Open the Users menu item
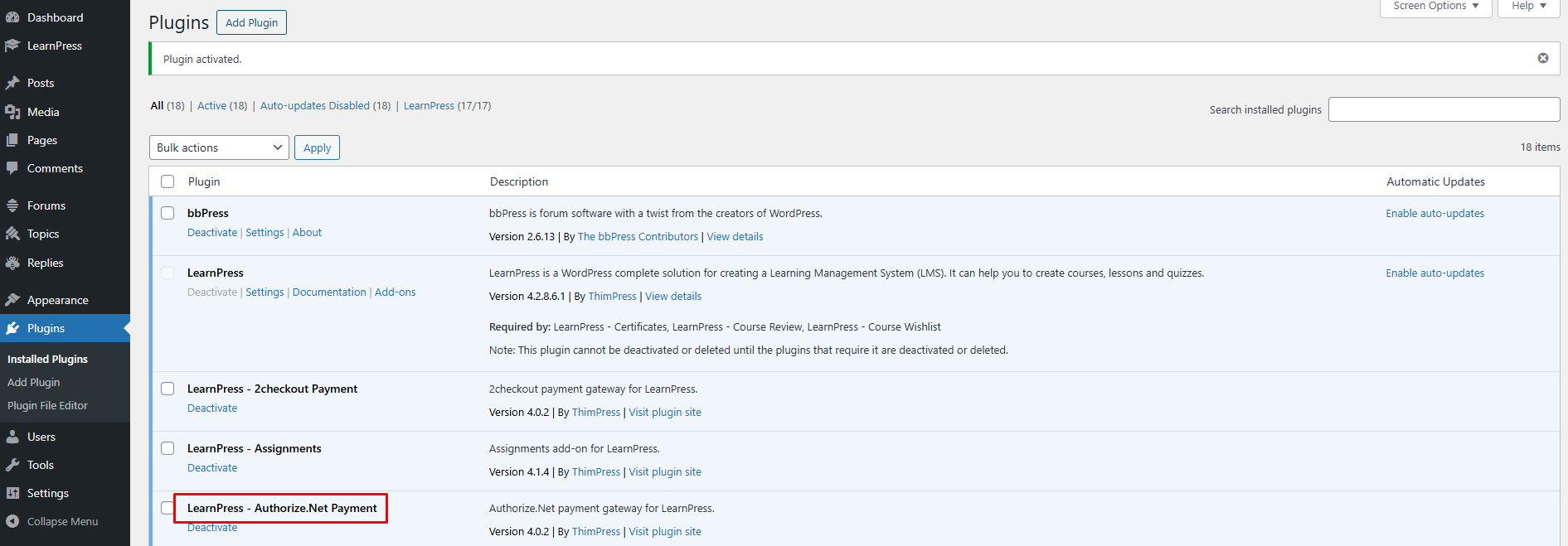 (x=41, y=437)
